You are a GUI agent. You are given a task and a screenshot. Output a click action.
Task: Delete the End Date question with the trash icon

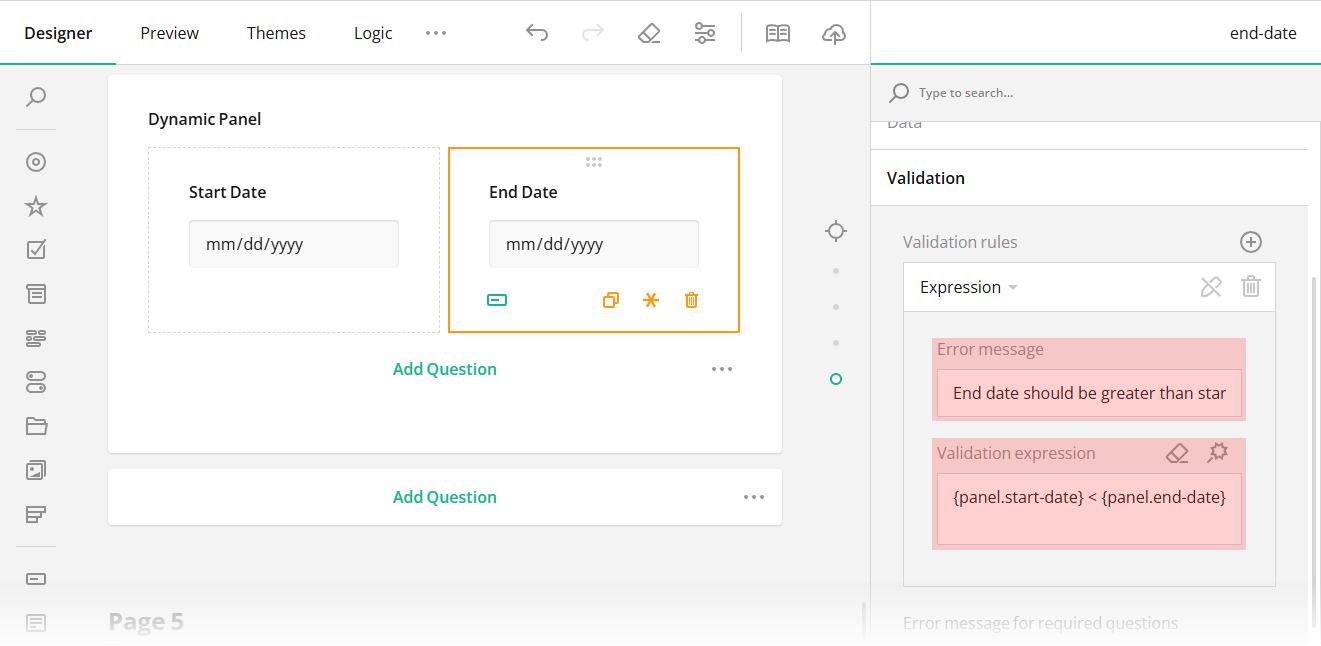(691, 299)
